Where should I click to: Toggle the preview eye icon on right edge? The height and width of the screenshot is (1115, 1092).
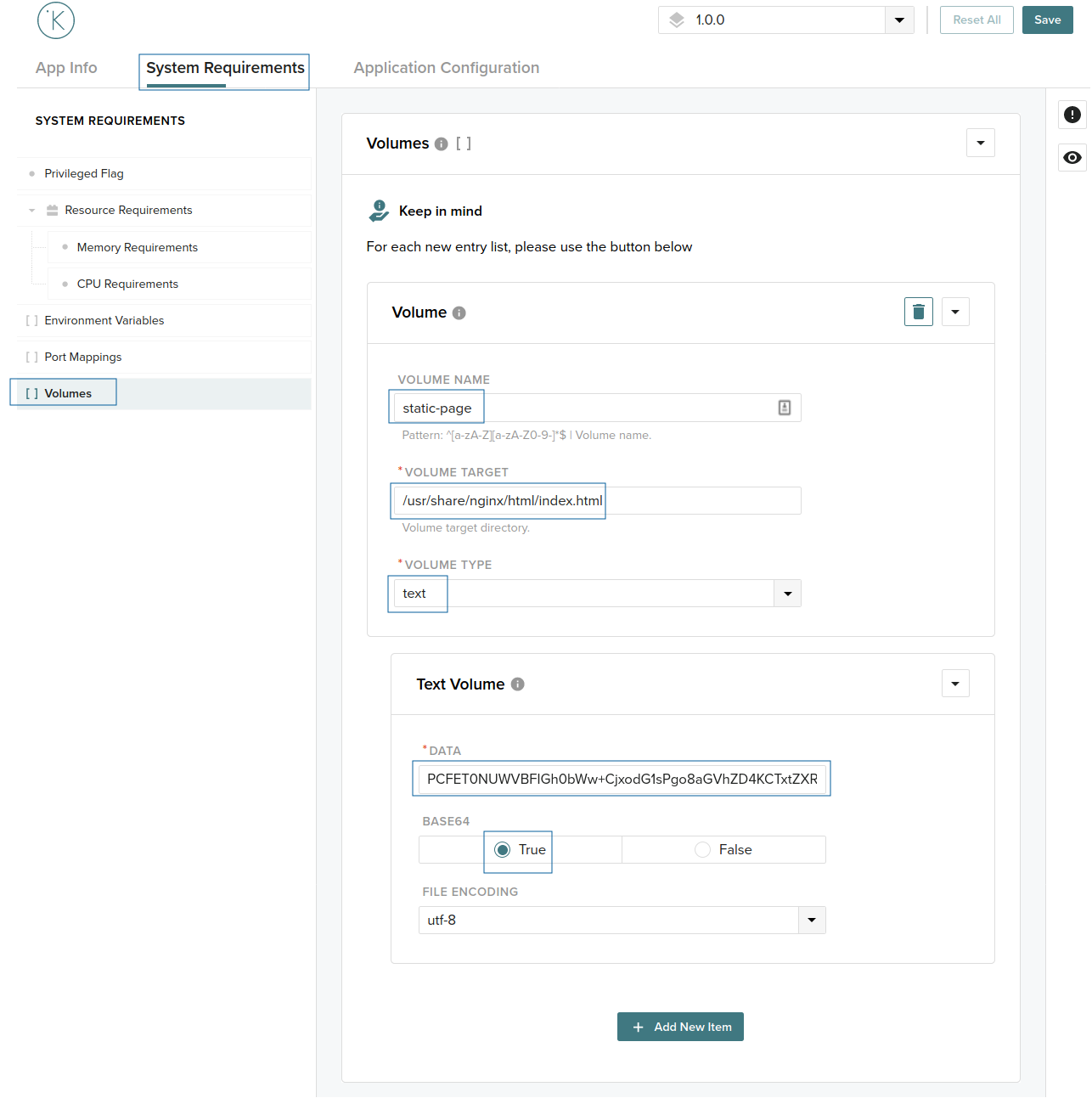tap(1072, 157)
